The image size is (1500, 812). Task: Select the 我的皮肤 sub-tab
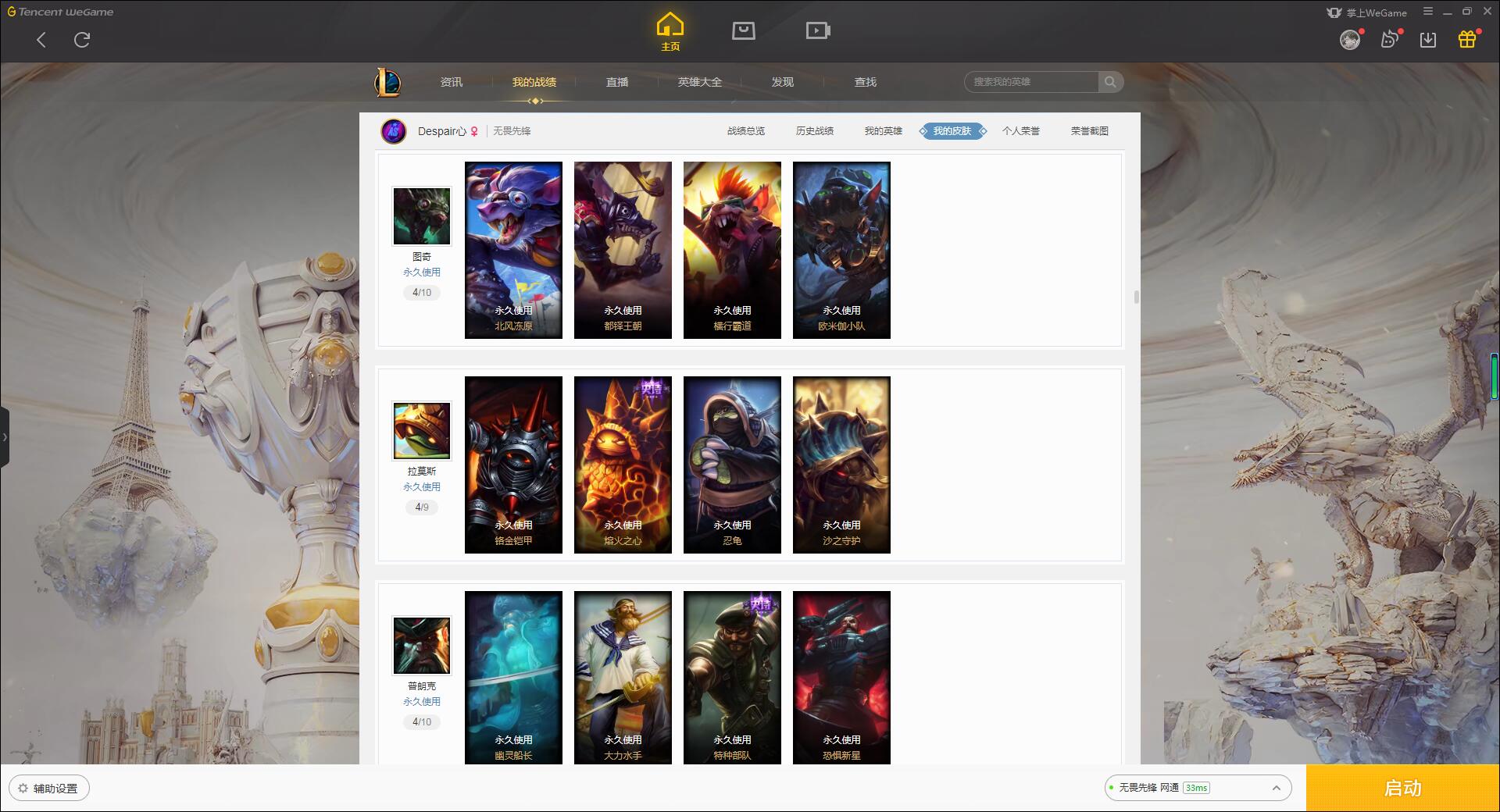[952, 131]
